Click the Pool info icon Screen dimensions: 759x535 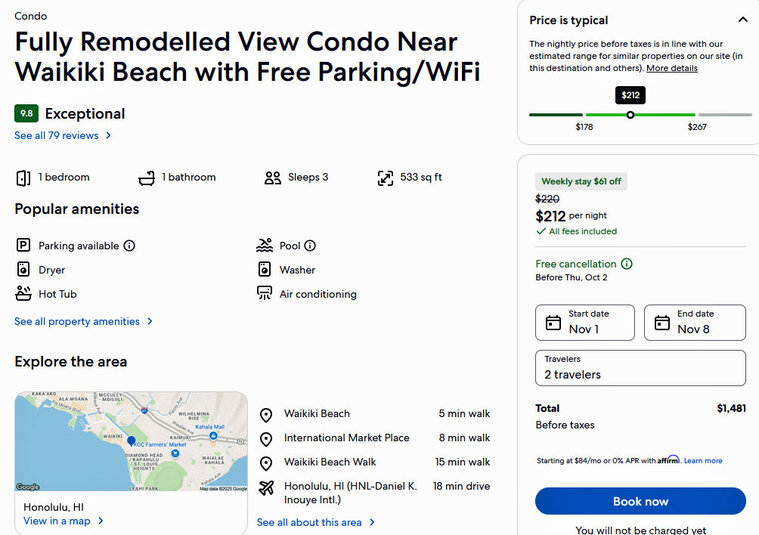[x=310, y=246]
